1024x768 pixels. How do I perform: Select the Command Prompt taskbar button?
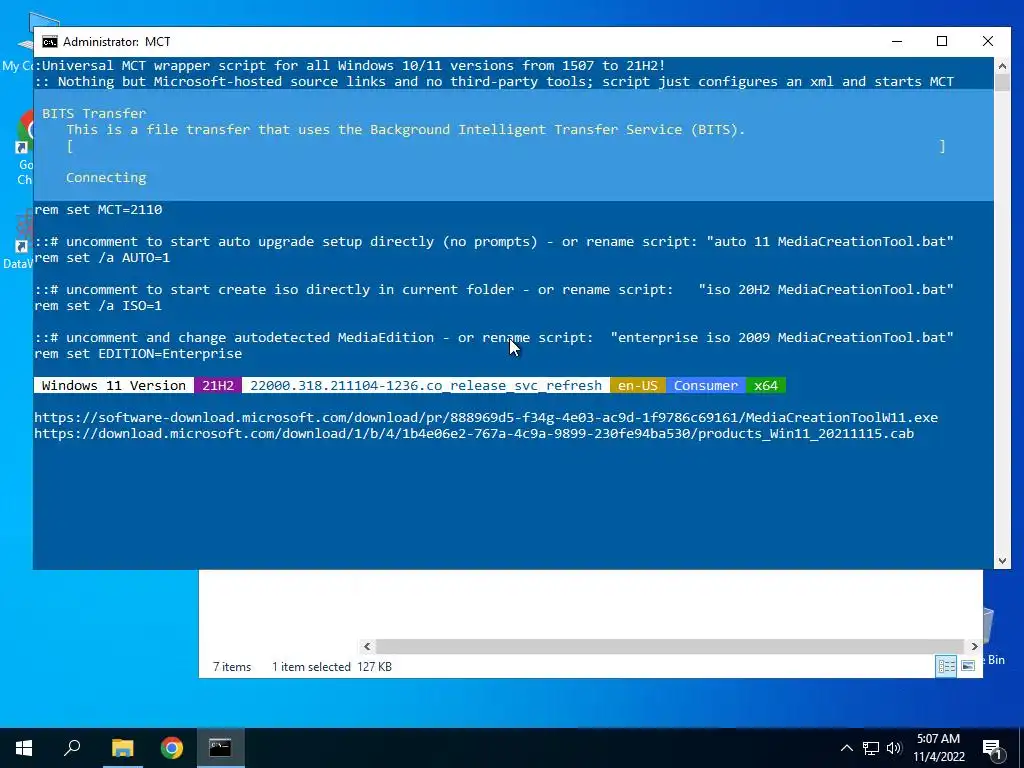[220, 748]
